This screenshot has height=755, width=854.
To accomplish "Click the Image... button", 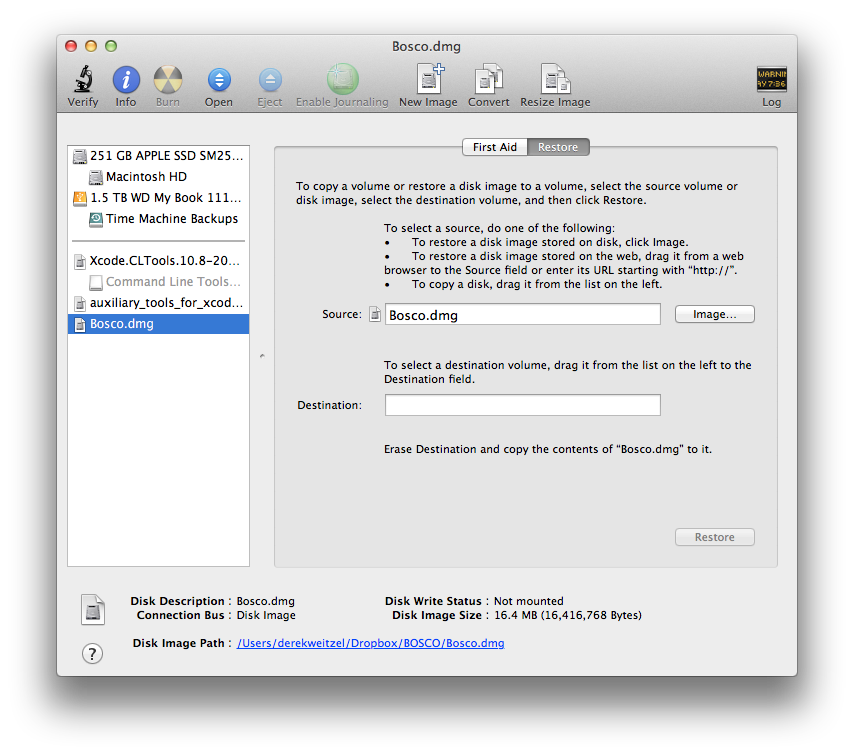I will [x=715, y=314].
